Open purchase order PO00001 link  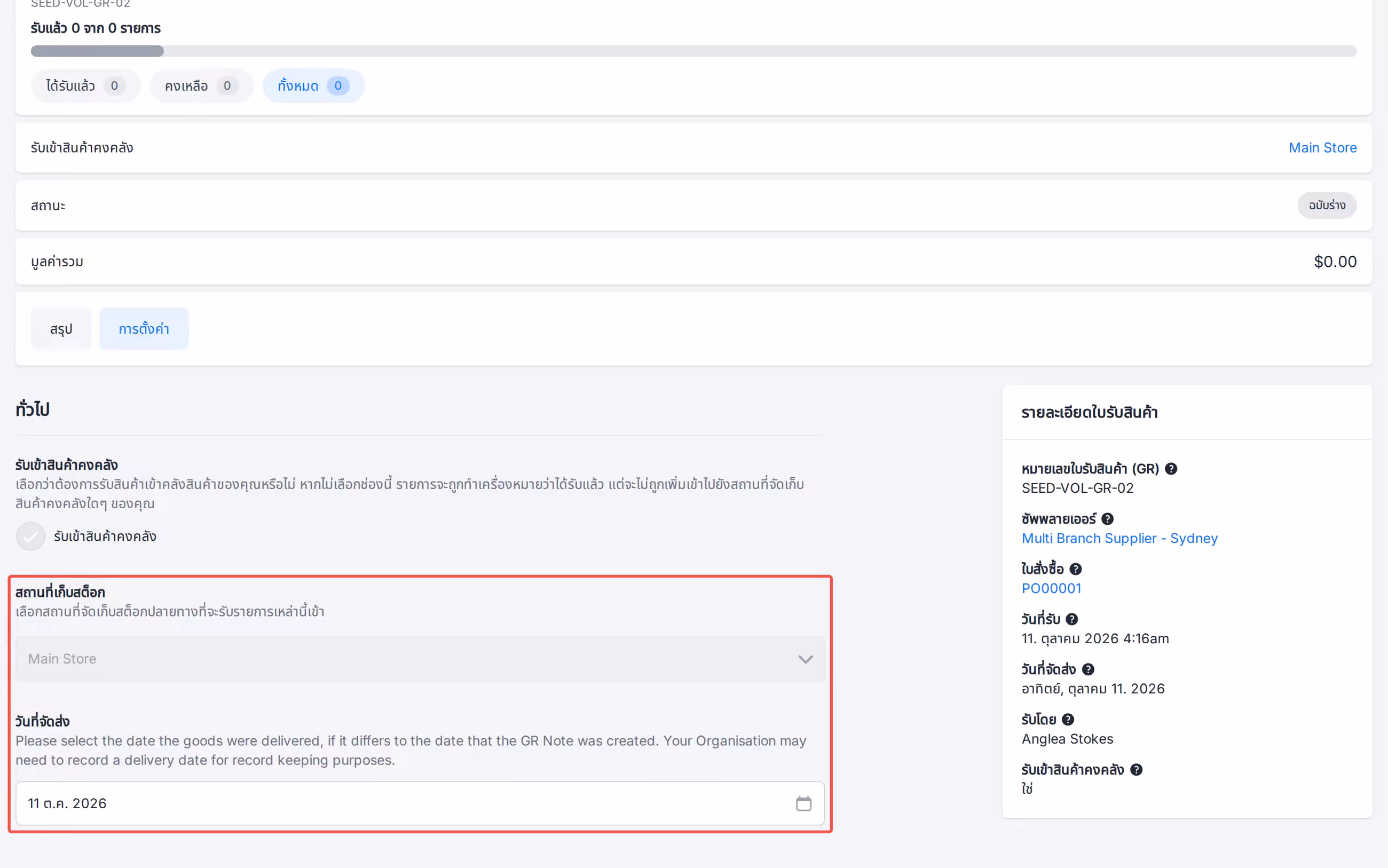point(1051,588)
